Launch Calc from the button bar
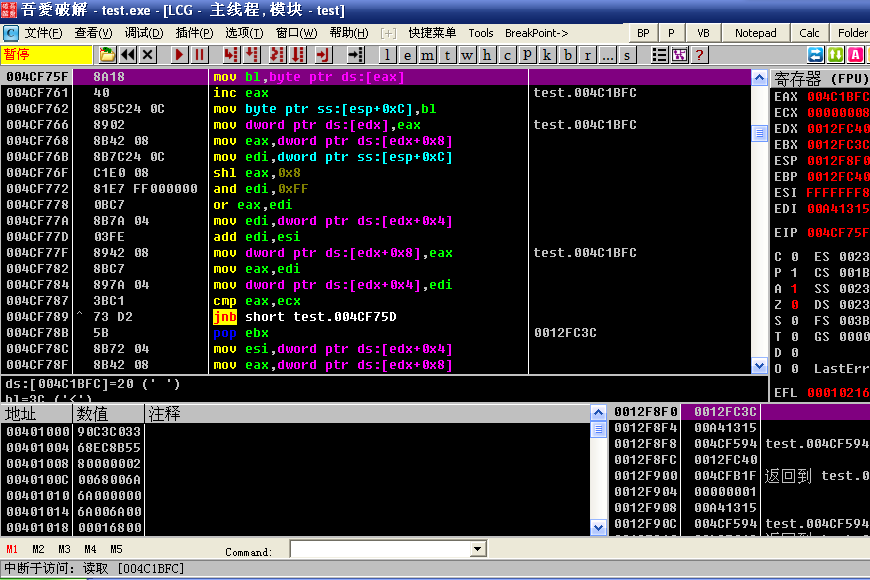Screen dimensions: 870x580 point(809,33)
